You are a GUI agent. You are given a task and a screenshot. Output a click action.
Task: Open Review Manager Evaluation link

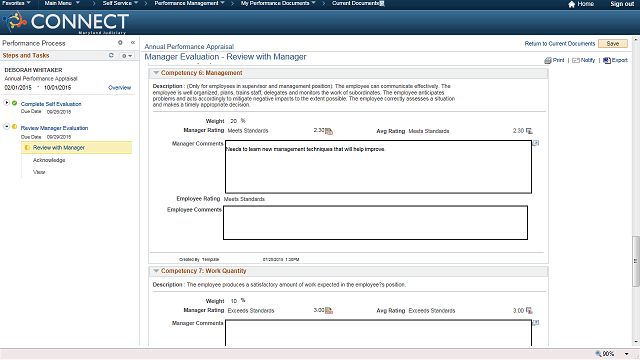(54, 128)
